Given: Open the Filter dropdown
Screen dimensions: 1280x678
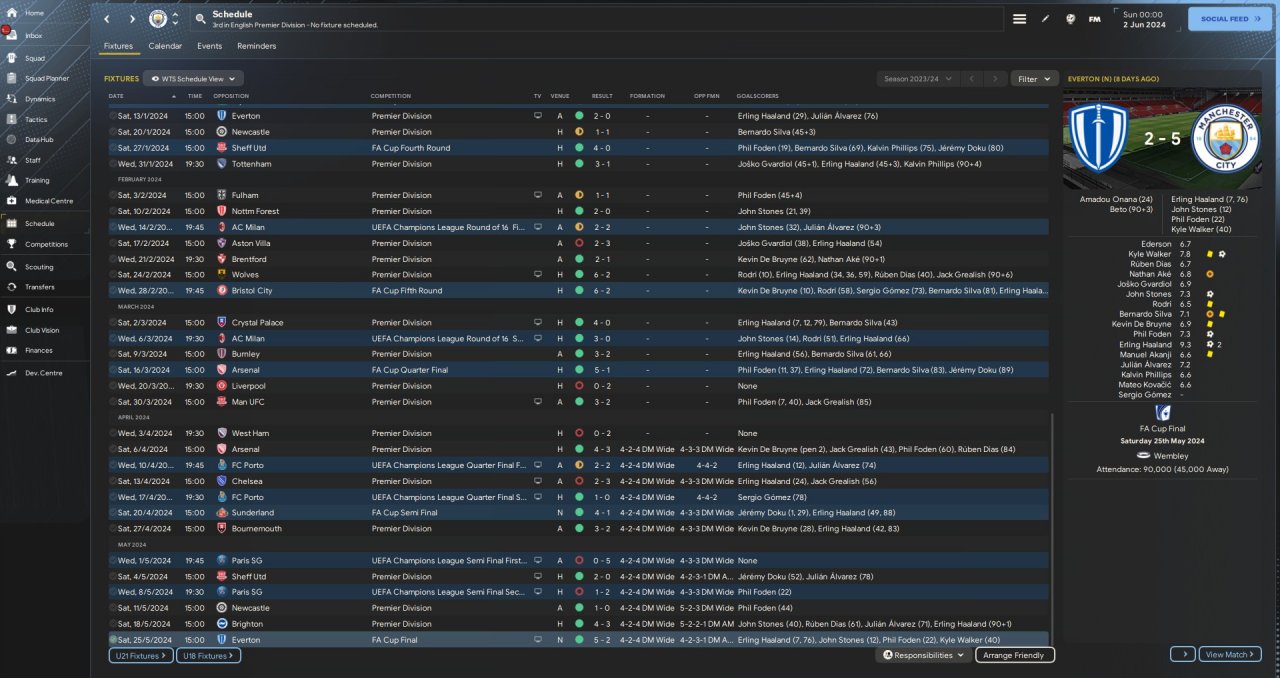Looking at the screenshot, I should click(x=1034, y=78).
